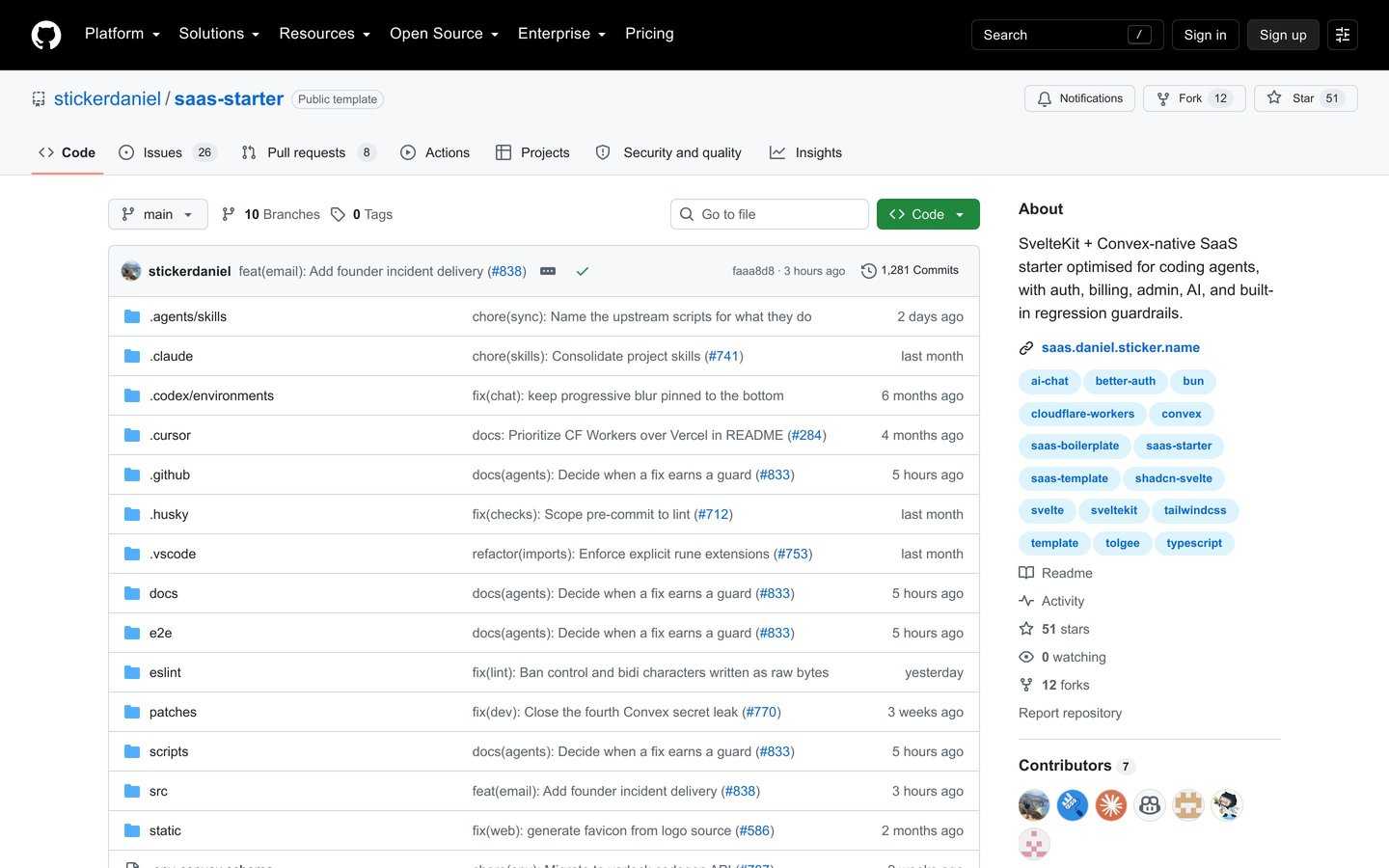1389x868 pixels.
Task: Click the static folder icon
Action: pyautogui.click(x=132, y=830)
